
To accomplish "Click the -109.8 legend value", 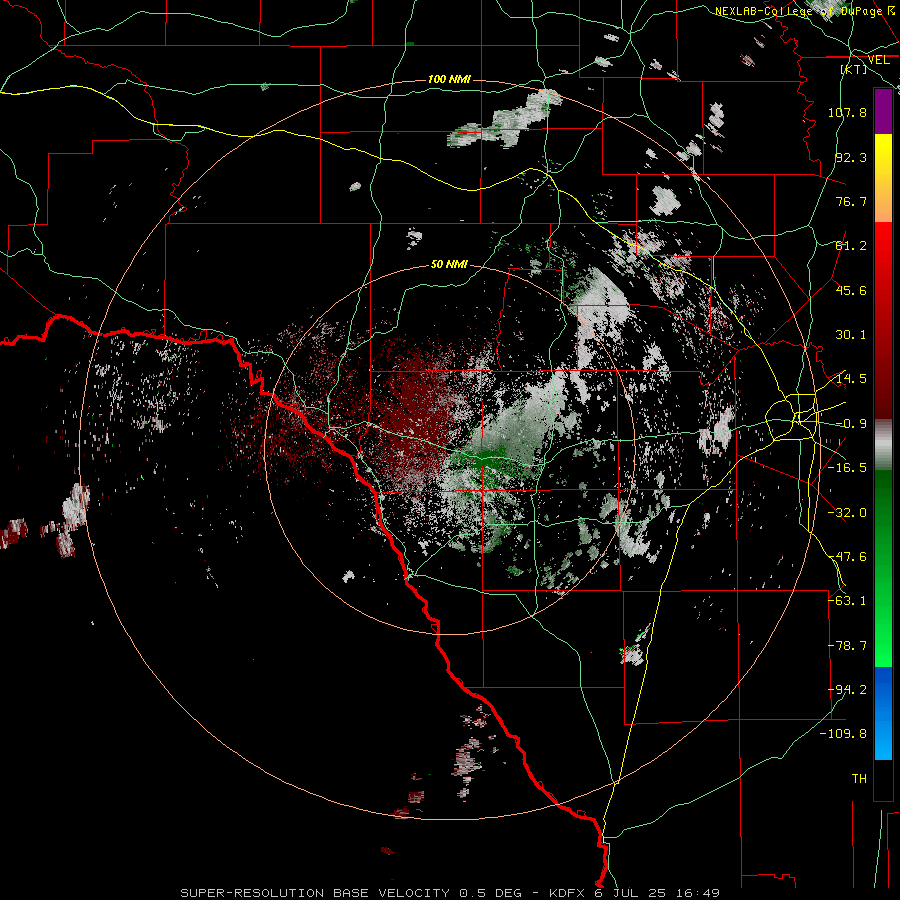I will [844, 734].
